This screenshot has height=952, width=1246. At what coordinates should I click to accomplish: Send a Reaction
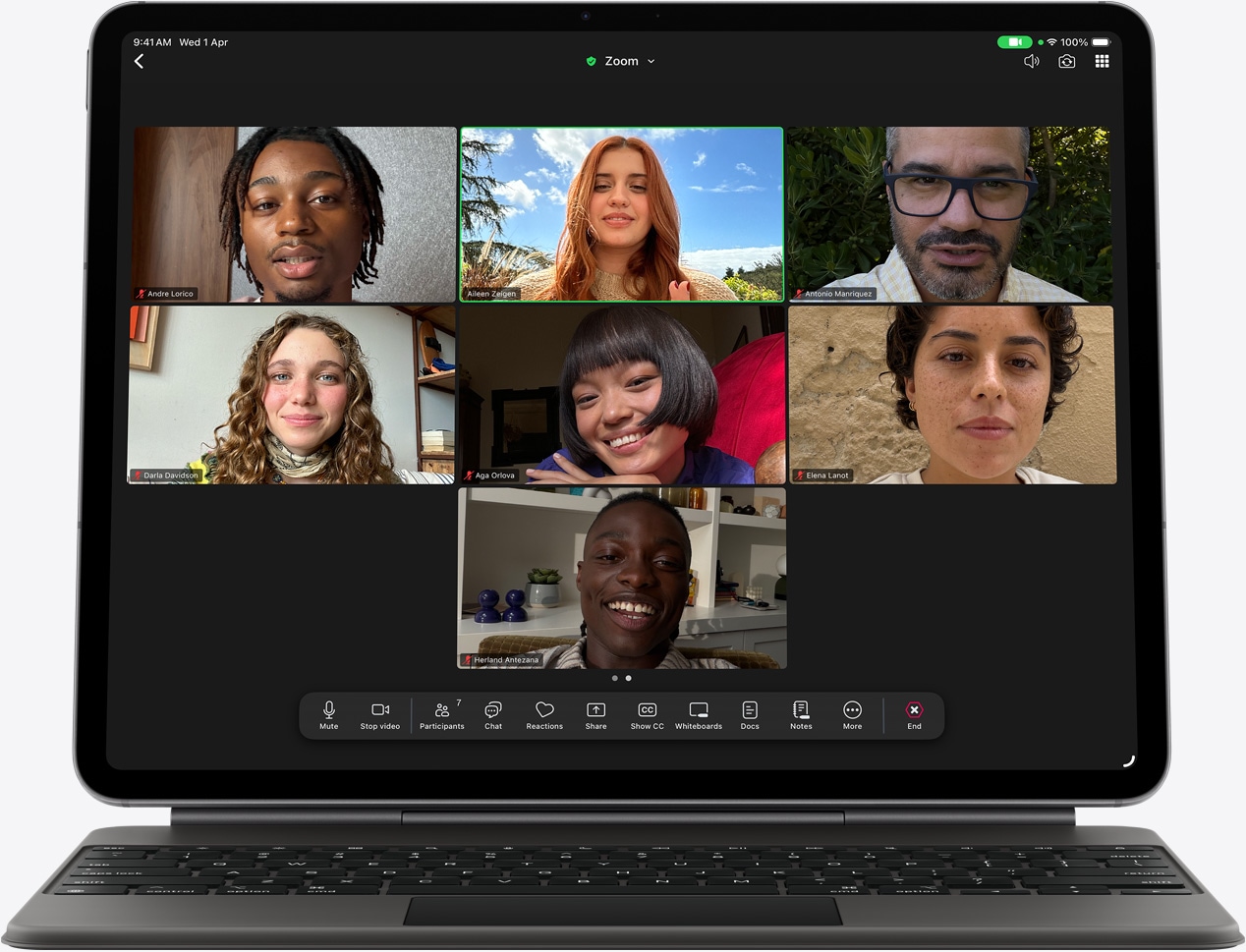(544, 714)
